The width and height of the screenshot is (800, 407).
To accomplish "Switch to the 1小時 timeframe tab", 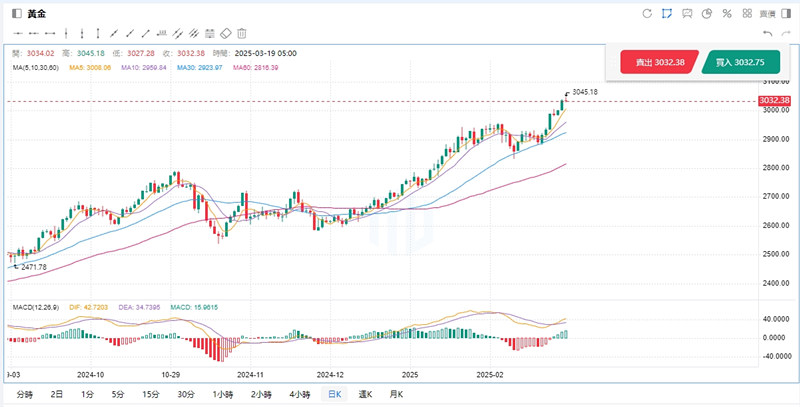I will 222,395.
